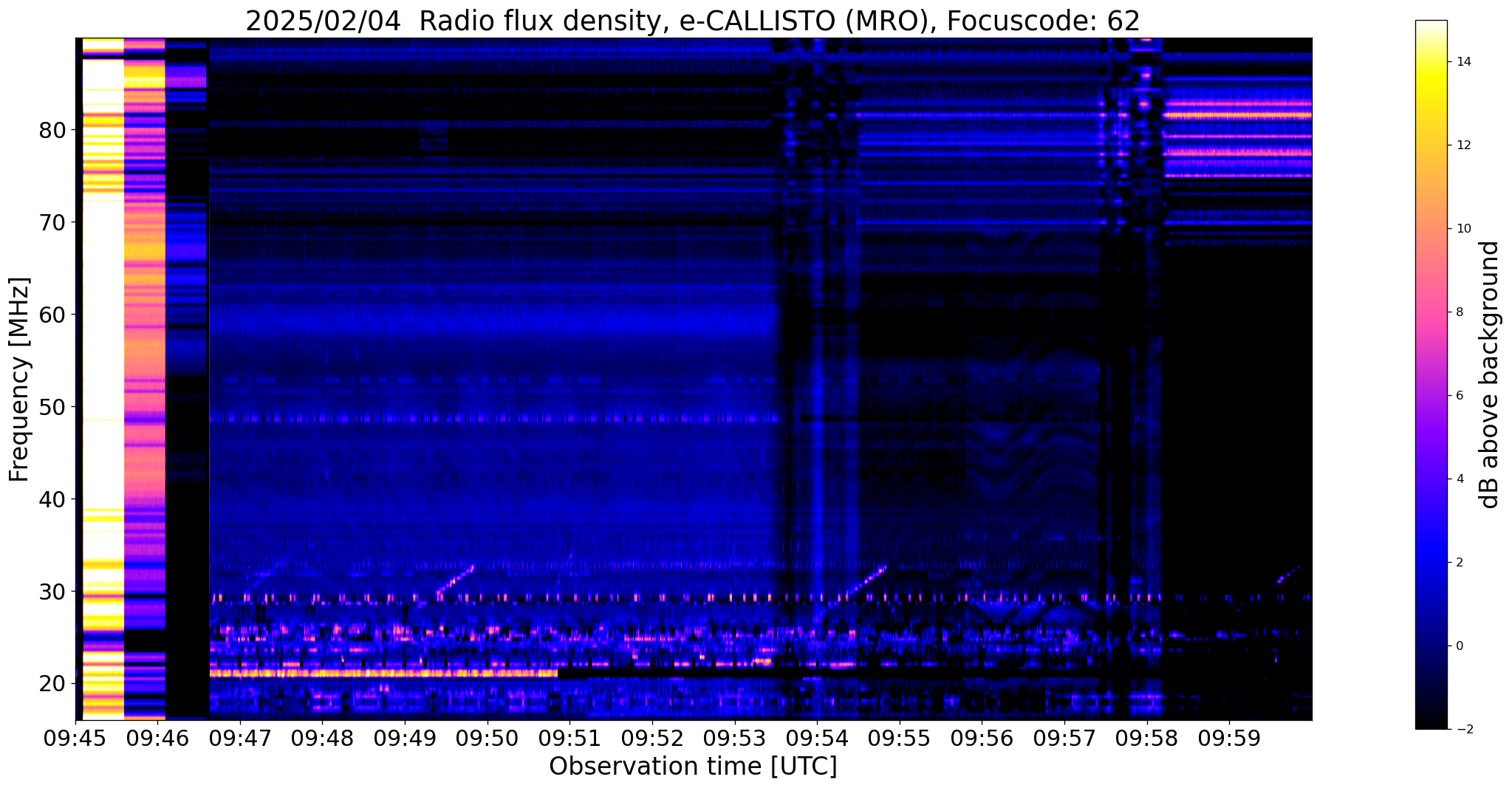Viewport: 1512px width, 788px height.
Task: Click the 09:47 time tick label
Action: pos(240,738)
